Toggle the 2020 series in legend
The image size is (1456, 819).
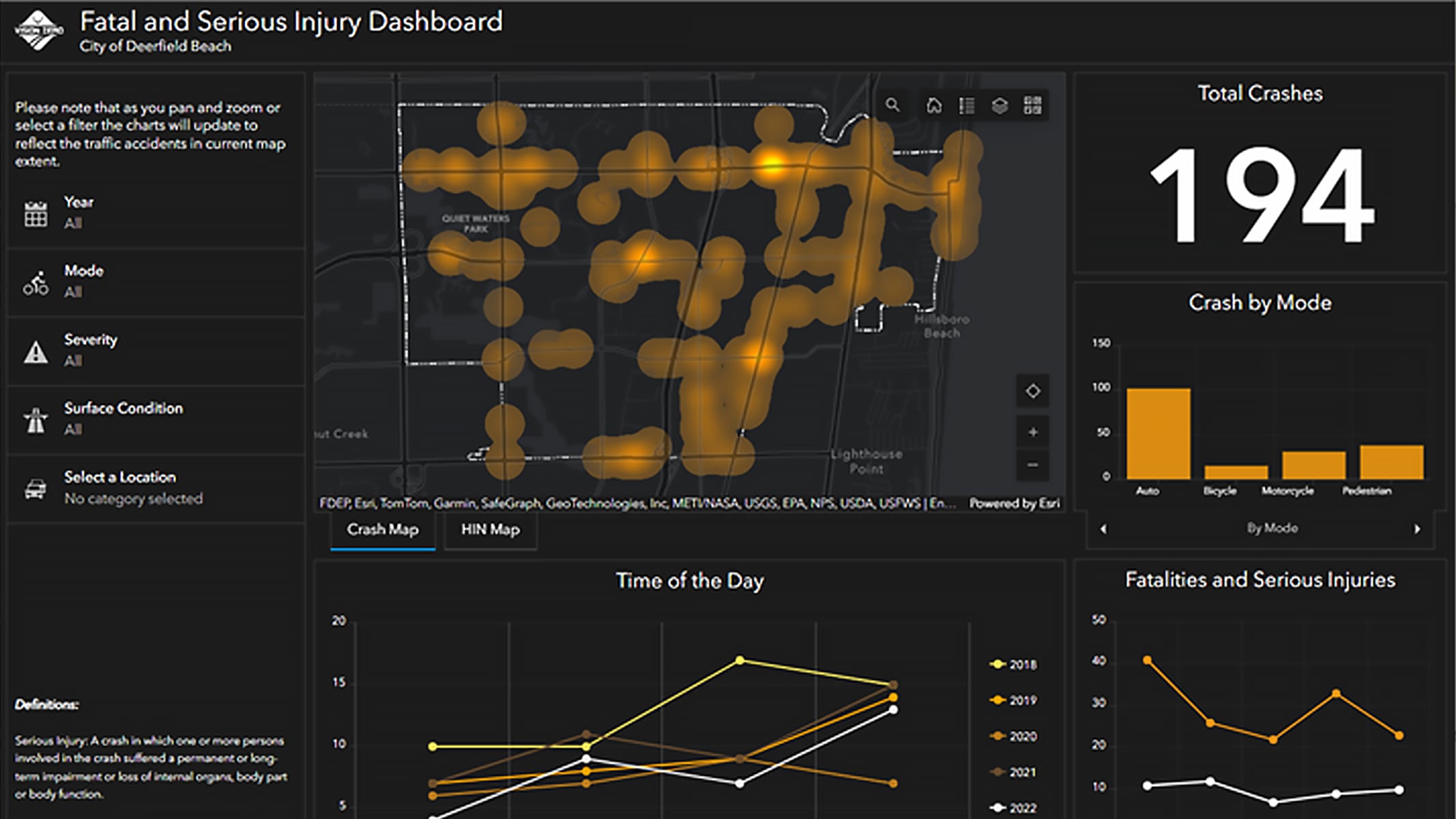click(x=1013, y=736)
